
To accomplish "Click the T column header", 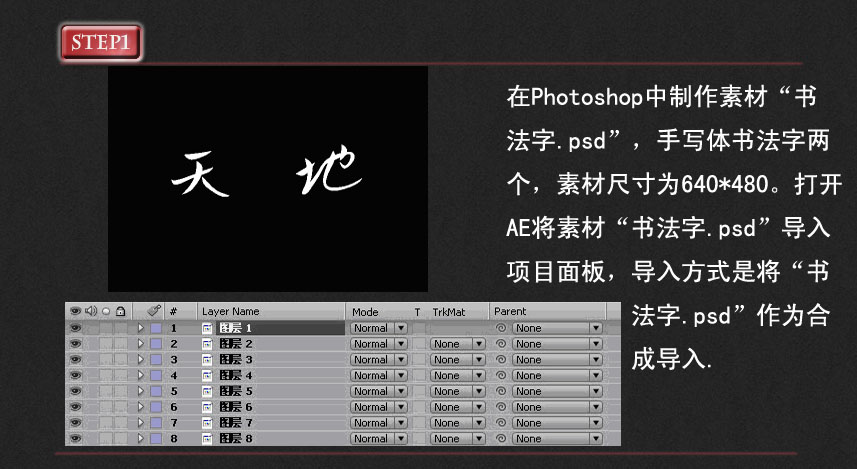I will pos(417,312).
